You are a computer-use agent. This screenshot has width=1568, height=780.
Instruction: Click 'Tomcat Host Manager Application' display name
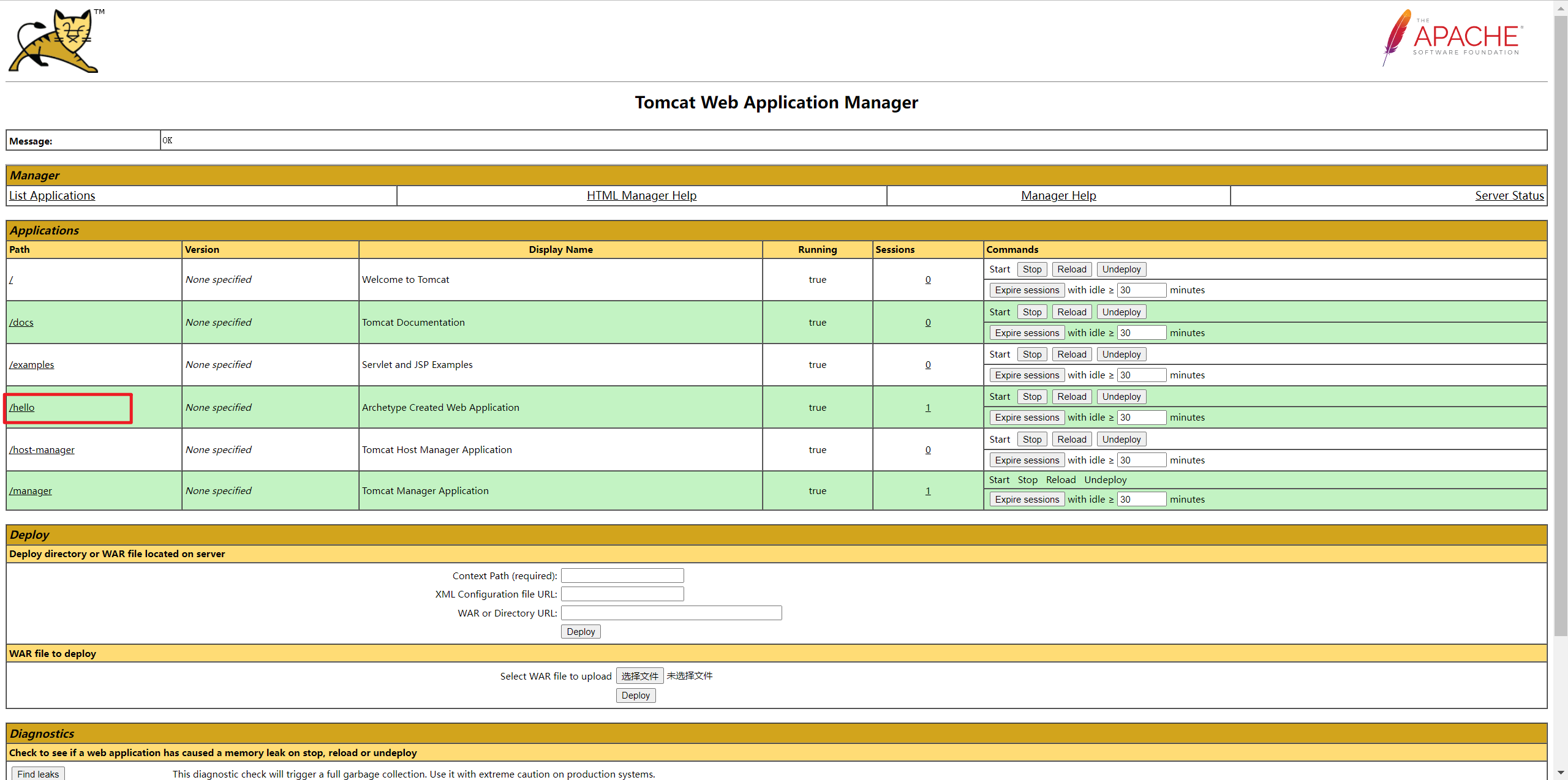click(x=437, y=449)
